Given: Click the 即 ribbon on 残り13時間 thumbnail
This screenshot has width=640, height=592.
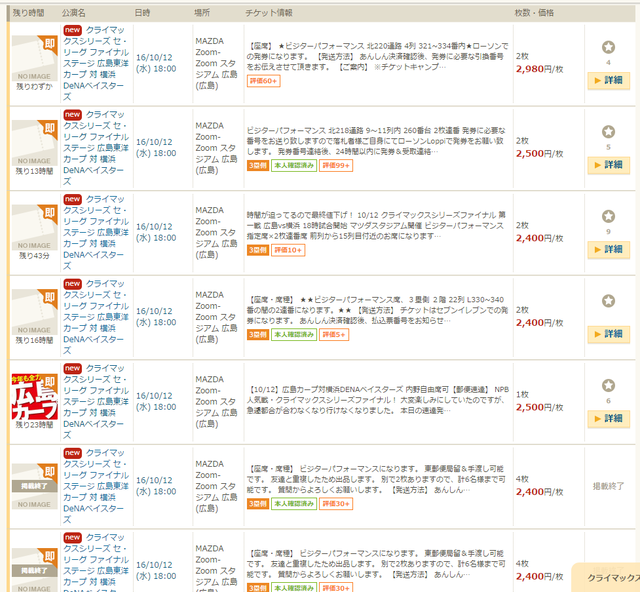Looking at the screenshot, I should (49, 129).
